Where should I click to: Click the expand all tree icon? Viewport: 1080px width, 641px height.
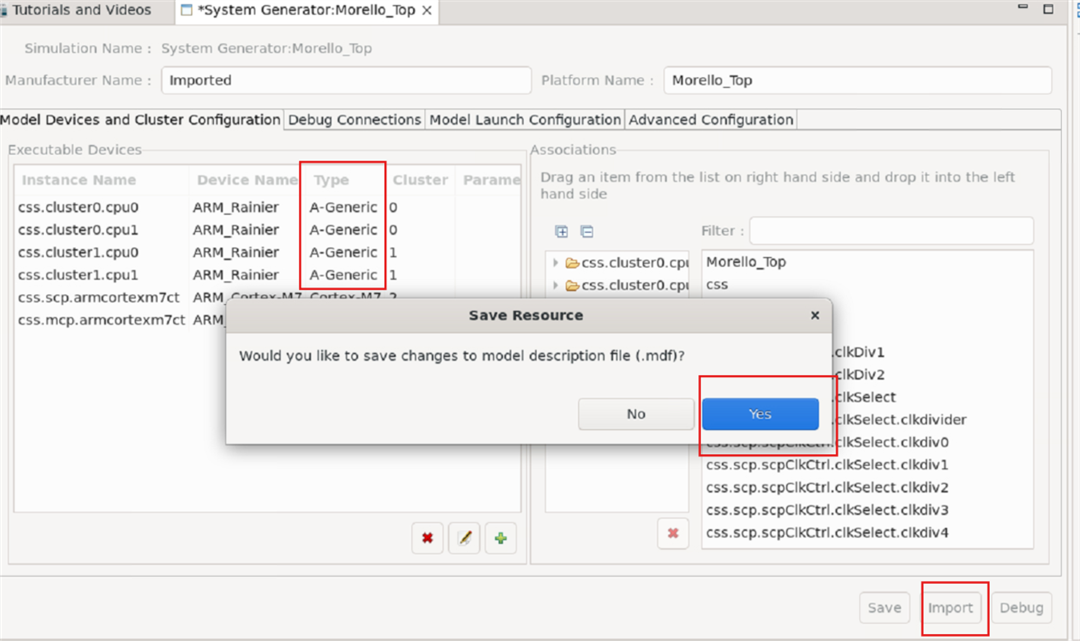tap(561, 231)
